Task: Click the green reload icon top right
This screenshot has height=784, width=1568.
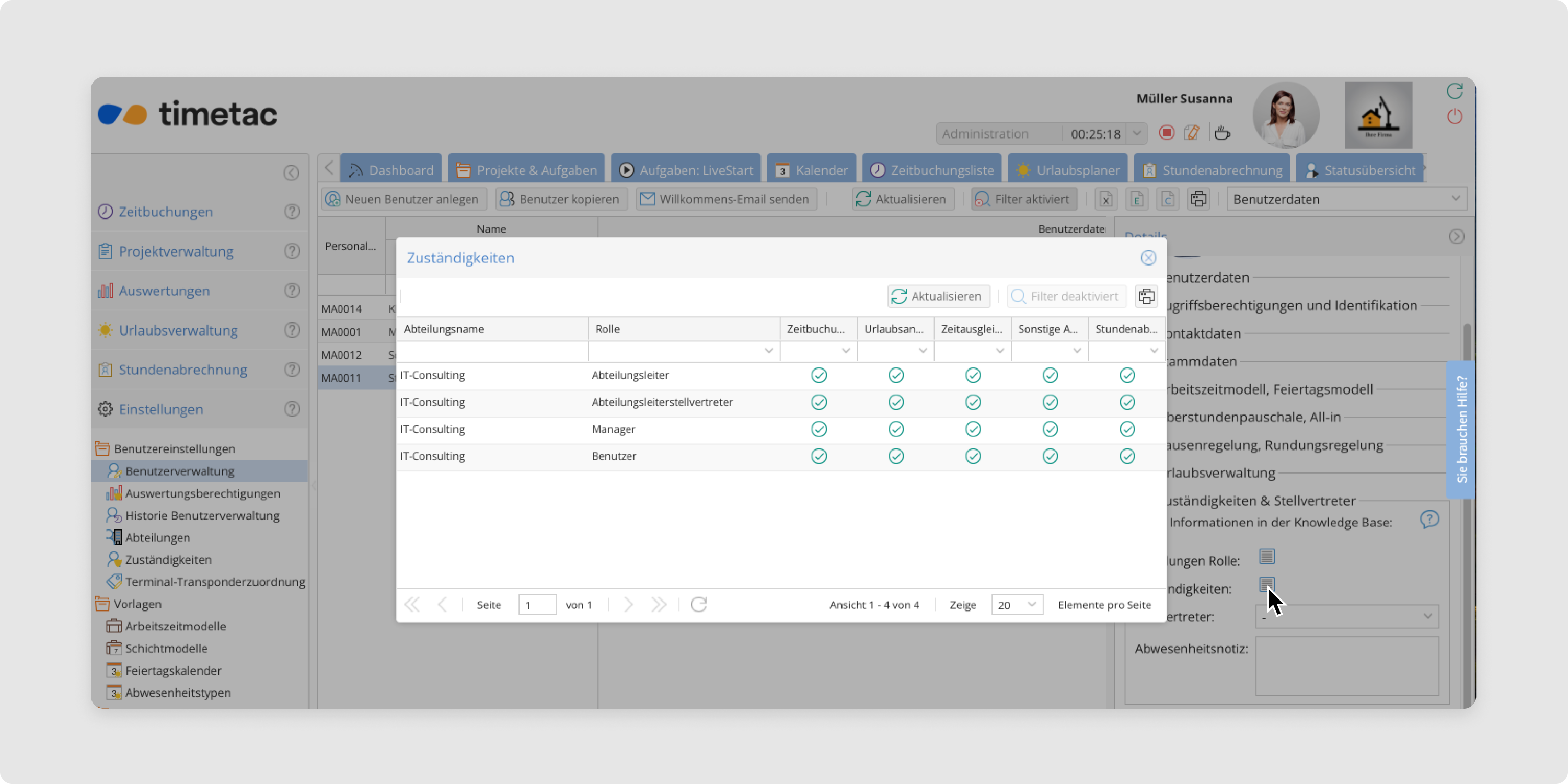Action: point(1454,91)
